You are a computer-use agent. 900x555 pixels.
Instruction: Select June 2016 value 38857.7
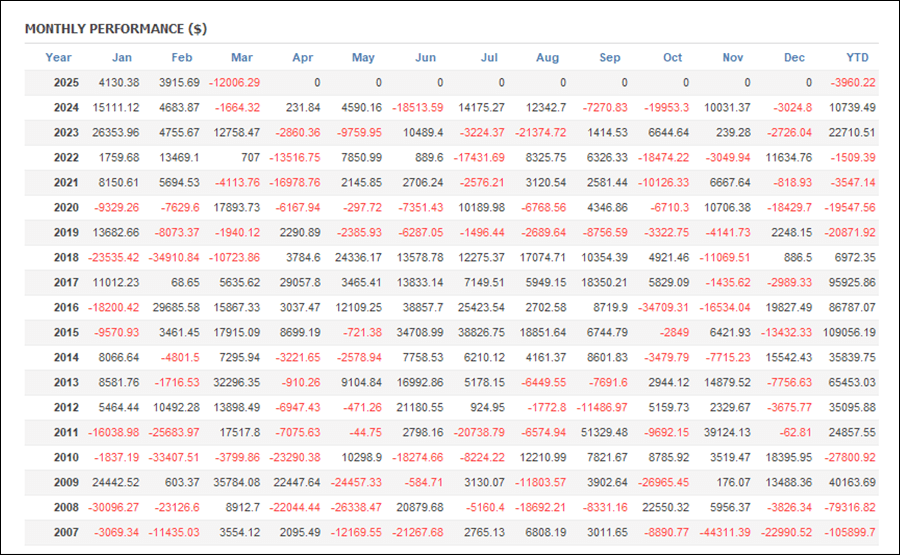coord(422,308)
